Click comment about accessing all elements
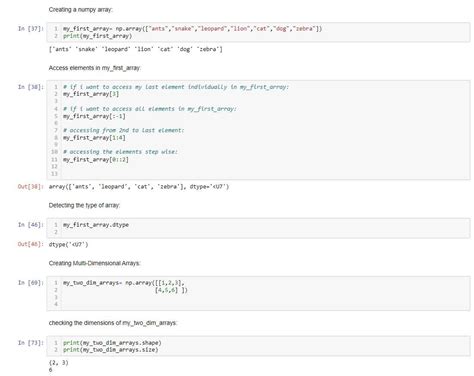474x376 pixels. (x=150, y=109)
